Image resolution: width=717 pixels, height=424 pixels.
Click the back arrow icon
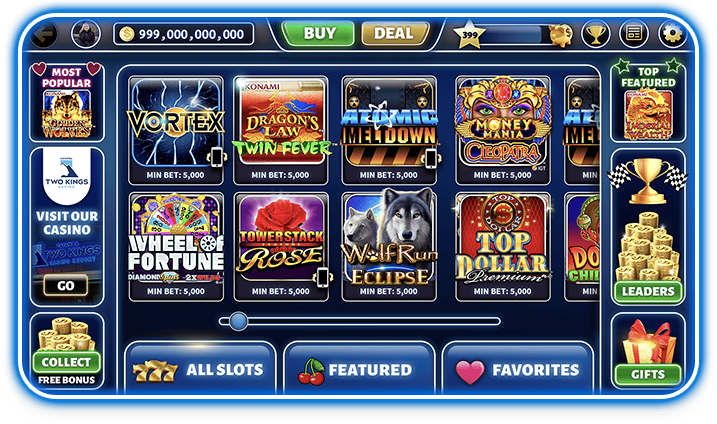[x=44, y=34]
